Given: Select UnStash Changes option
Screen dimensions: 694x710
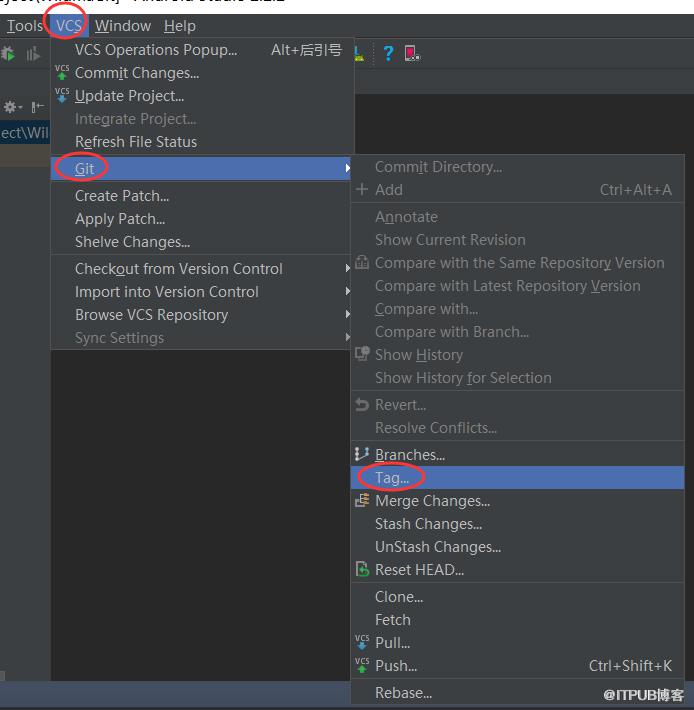Looking at the screenshot, I should coord(517,547).
